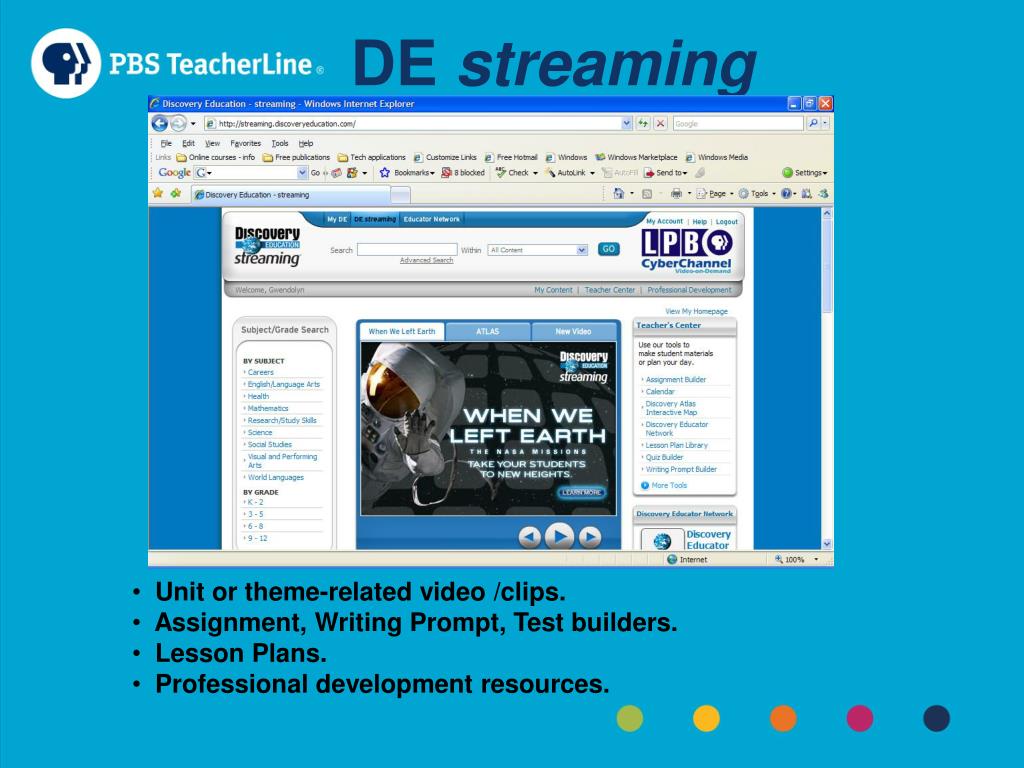The image size is (1024, 768).
Task: Click the browser Forward arrow button
Action: tap(178, 123)
